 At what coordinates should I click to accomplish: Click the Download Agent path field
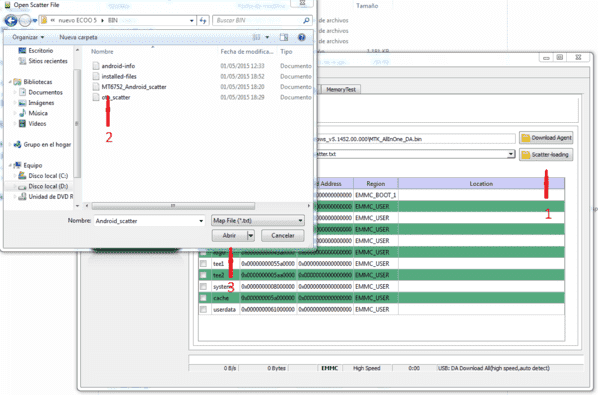point(416,139)
